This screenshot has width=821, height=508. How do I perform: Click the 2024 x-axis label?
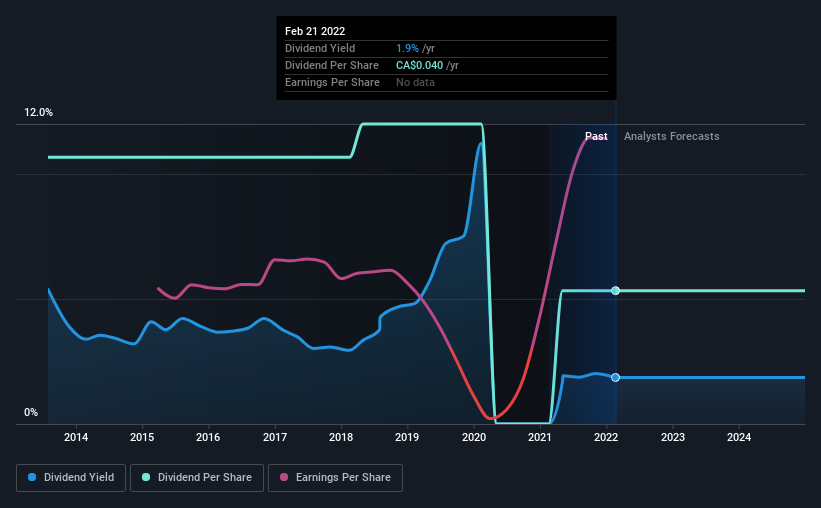coord(739,437)
